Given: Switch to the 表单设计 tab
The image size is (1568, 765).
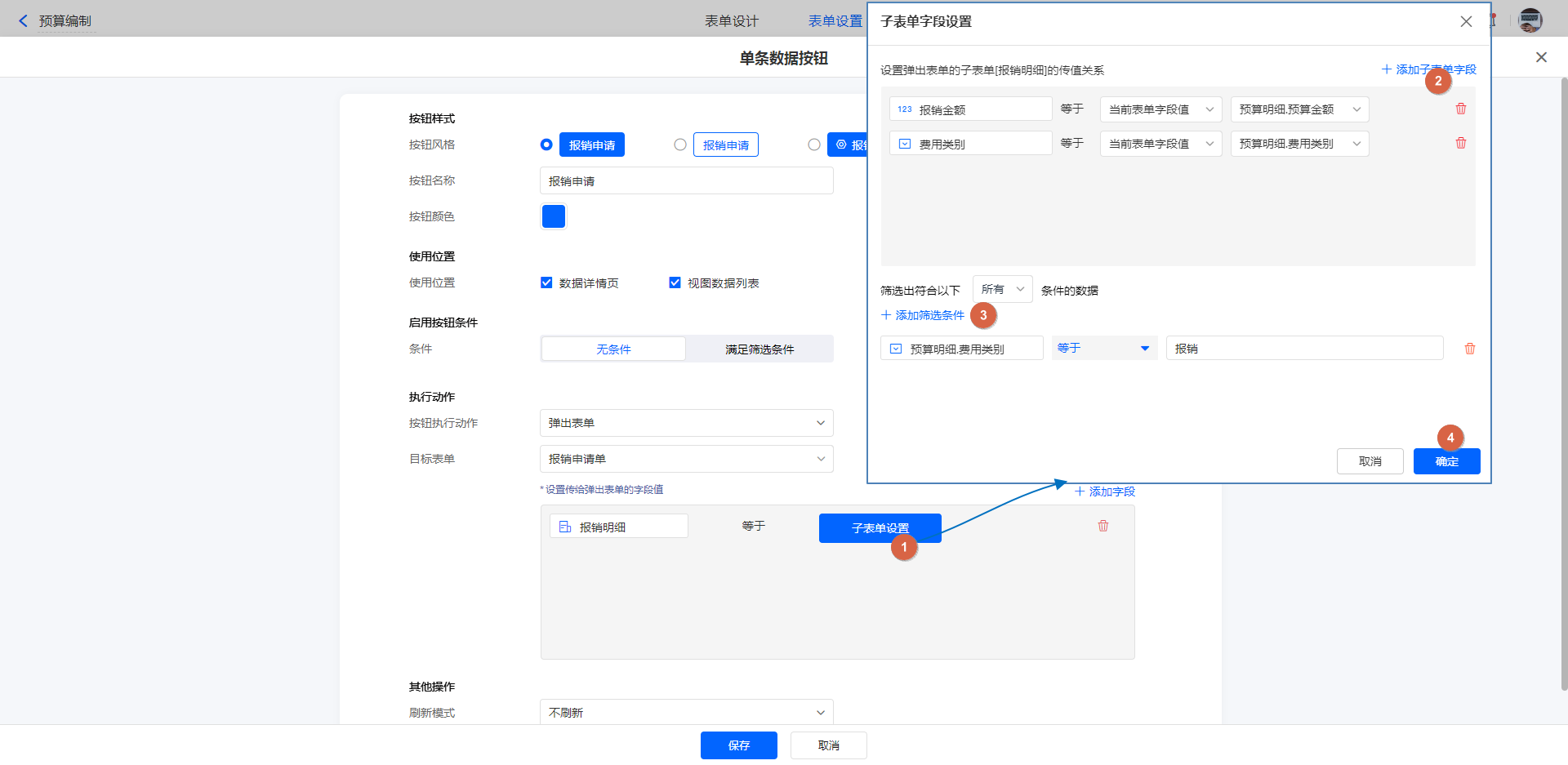Looking at the screenshot, I should [731, 21].
